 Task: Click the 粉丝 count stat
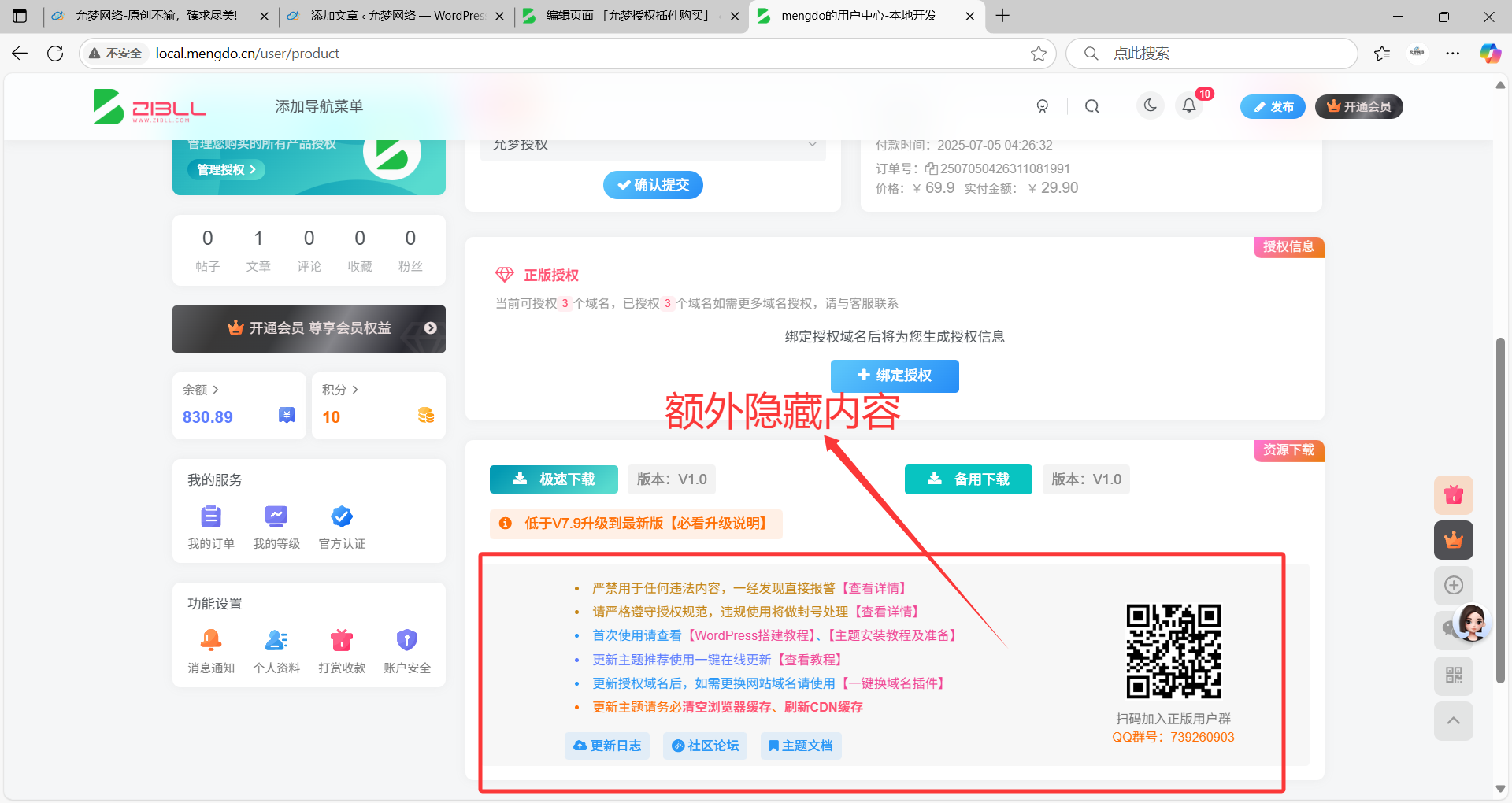[410, 250]
